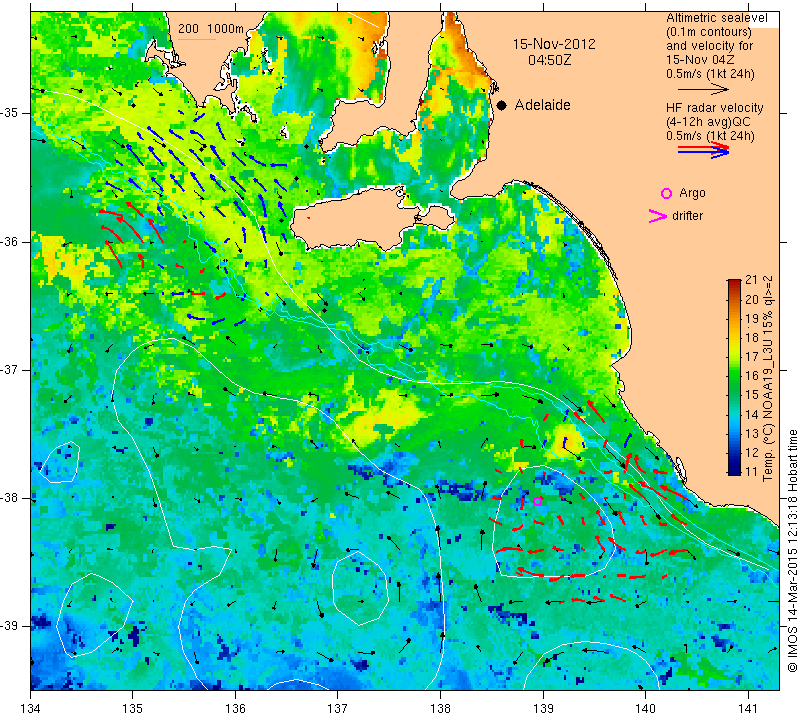Click the longitude '137' axis label
This screenshot has width=800, height=720.
[338, 708]
